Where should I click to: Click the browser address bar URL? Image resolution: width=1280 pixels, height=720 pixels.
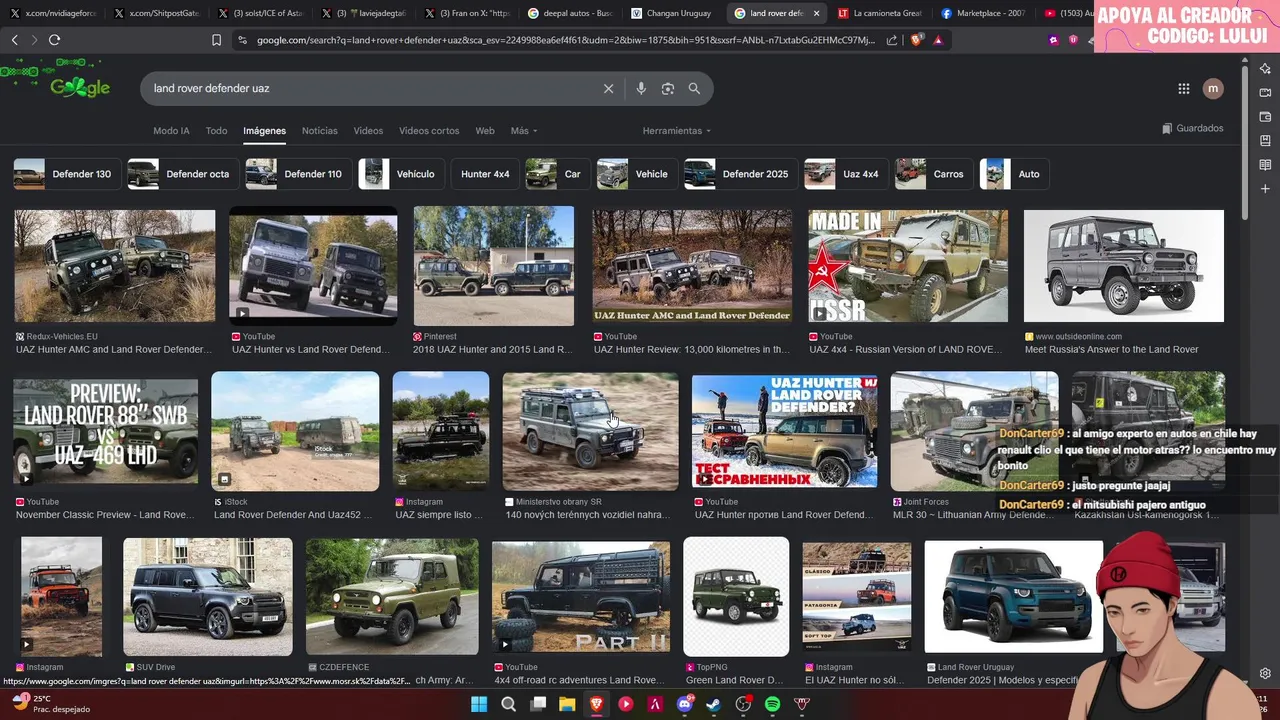[x=565, y=40]
